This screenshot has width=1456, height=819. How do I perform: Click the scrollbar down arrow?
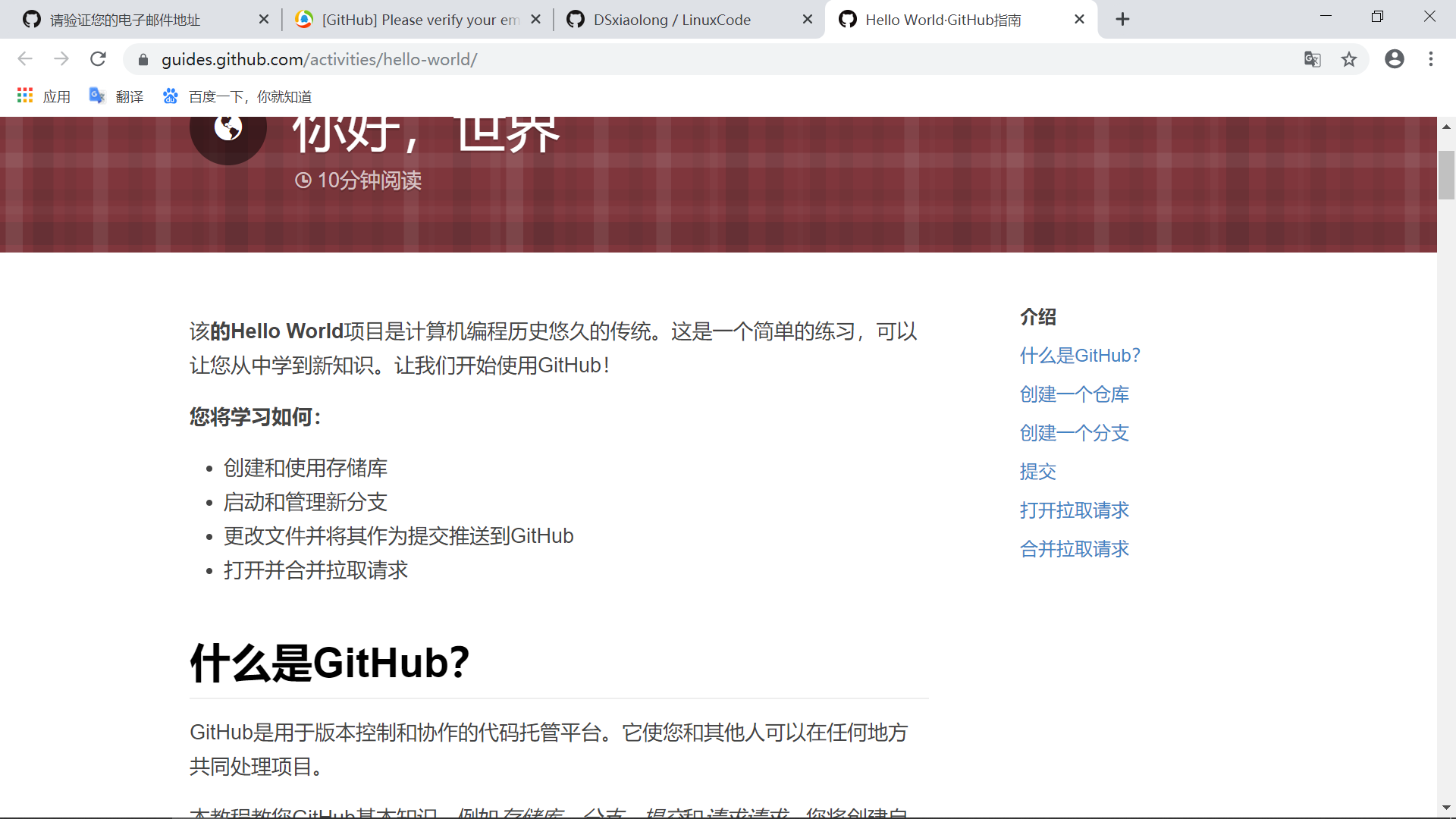pos(1446,808)
